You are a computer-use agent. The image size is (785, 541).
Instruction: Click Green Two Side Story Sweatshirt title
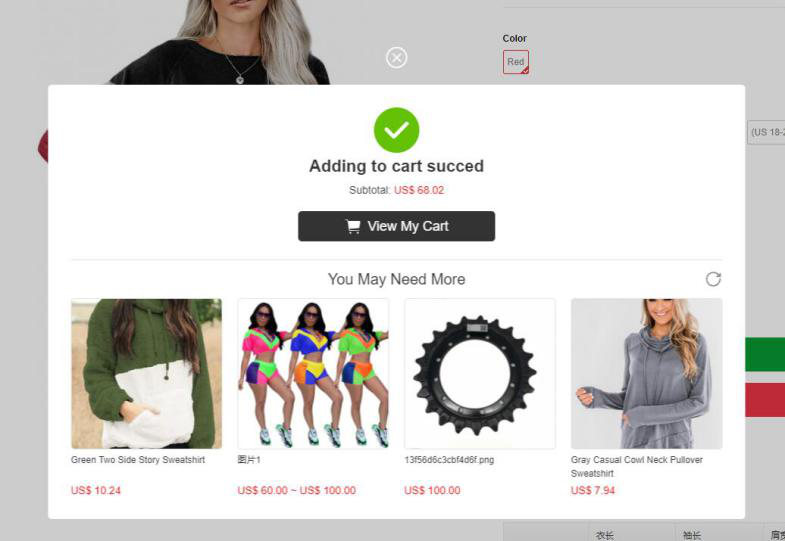pos(138,459)
